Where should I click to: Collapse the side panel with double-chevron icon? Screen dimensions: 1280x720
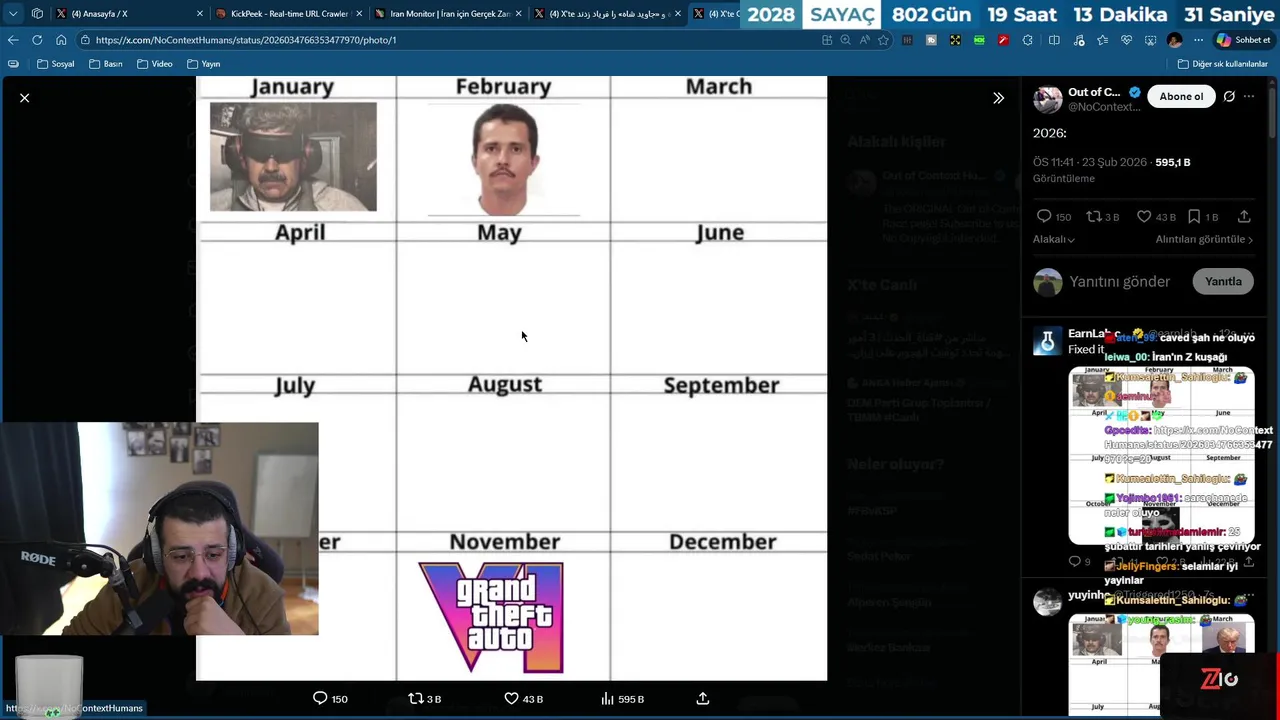(x=998, y=98)
